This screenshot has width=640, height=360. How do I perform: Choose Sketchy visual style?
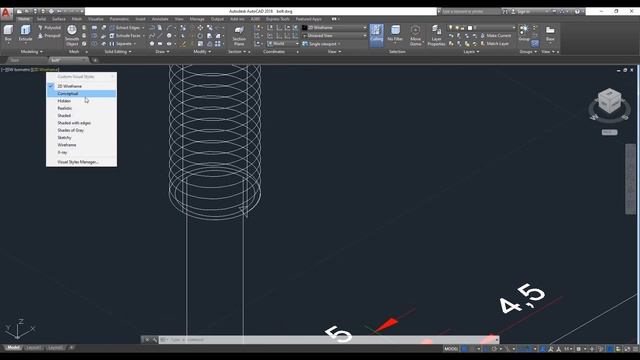coord(81,138)
